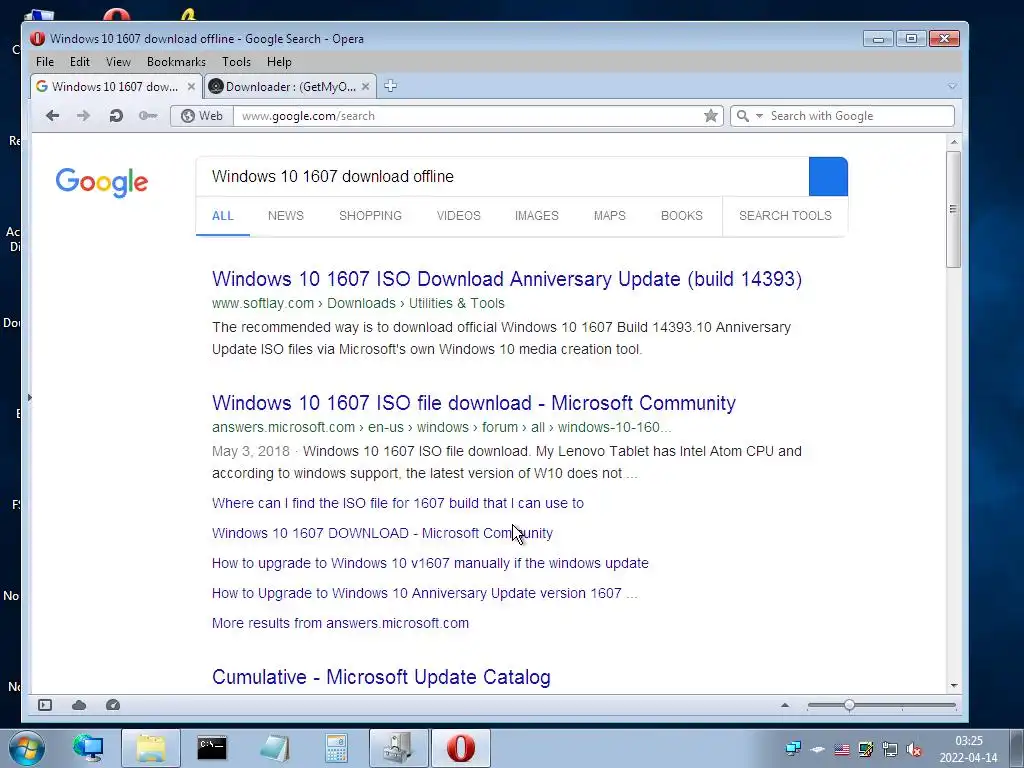
Task: Open the password wand key icon
Action: [x=148, y=116]
